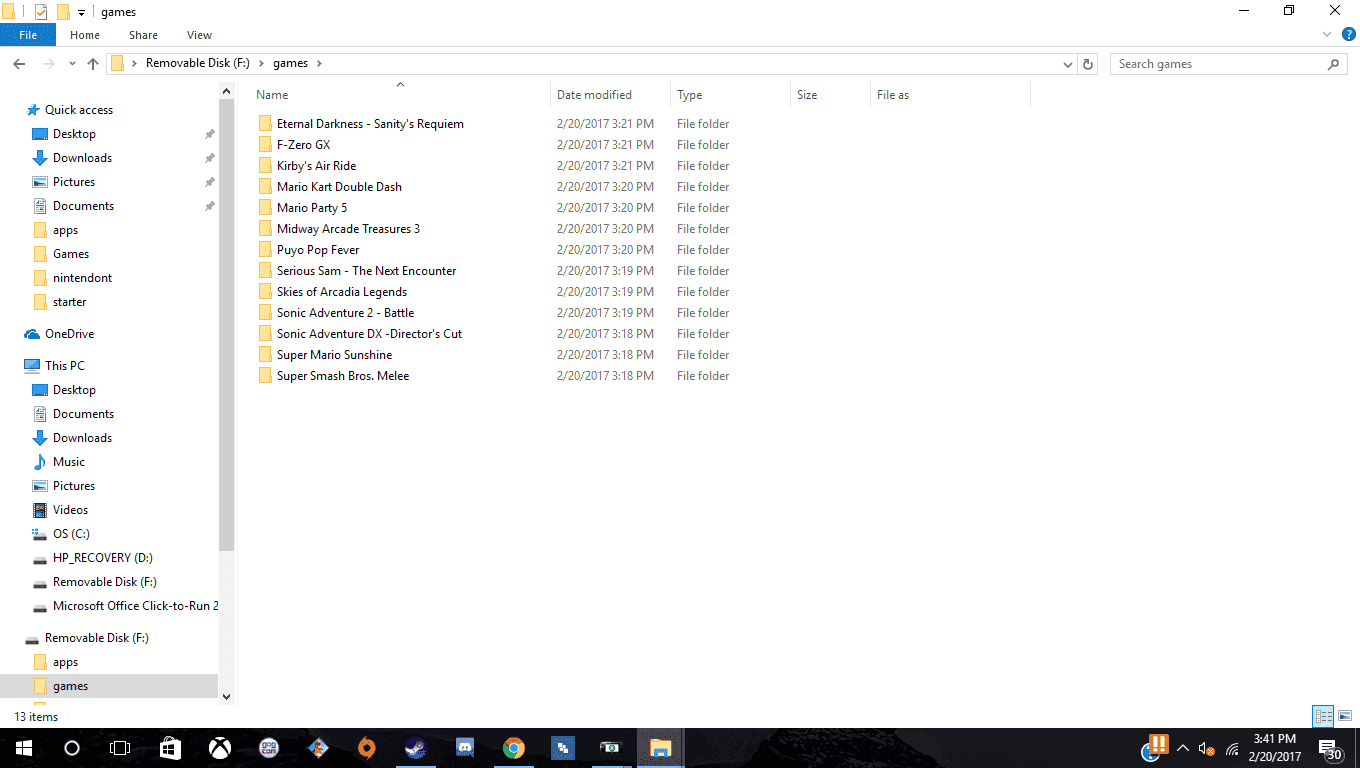Select the Kirby's Air Ride folder
This screenshot has height=768, width=1360.
click(x=316, y=166)
